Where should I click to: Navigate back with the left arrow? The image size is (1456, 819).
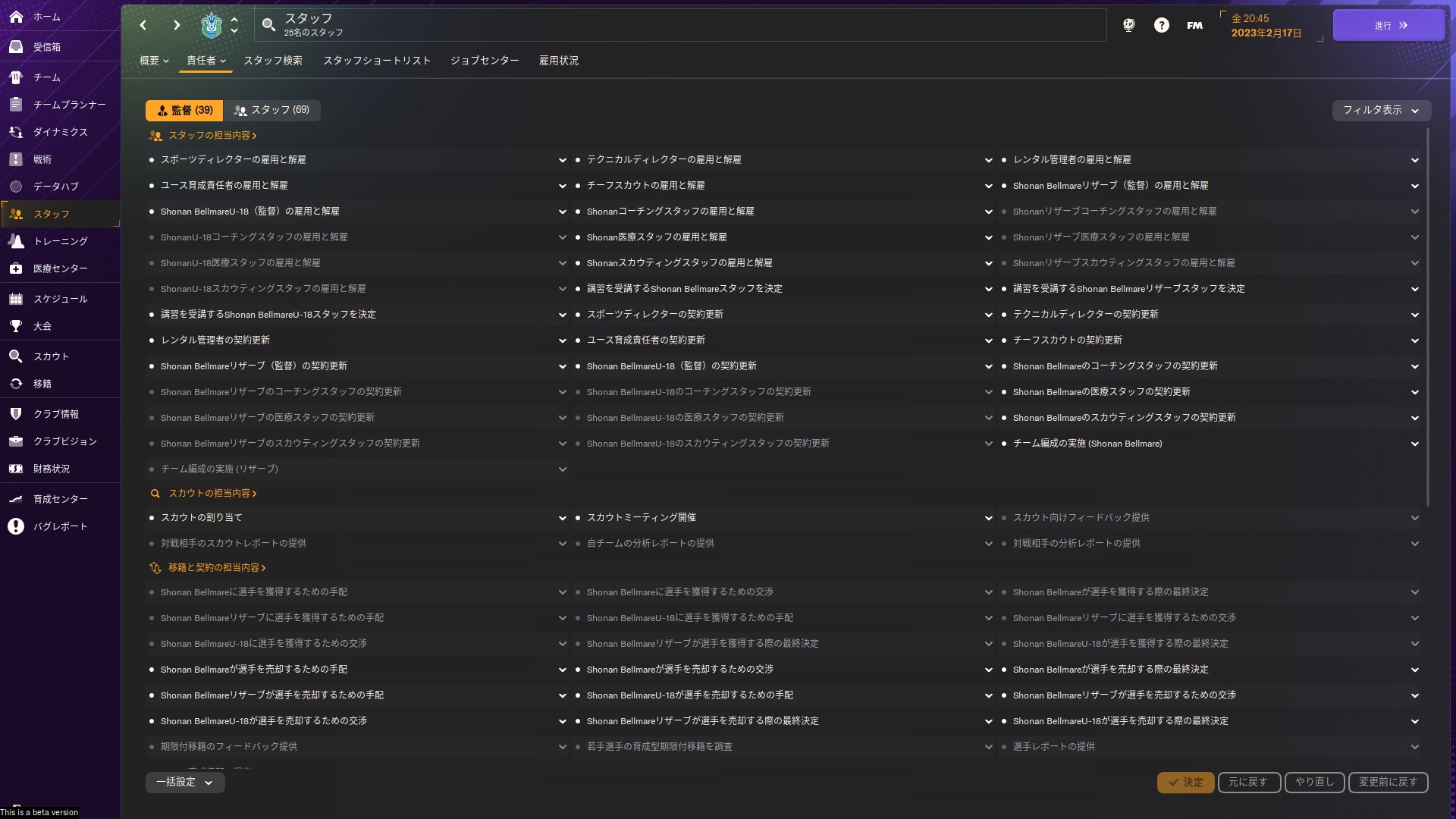coord(143,25)
